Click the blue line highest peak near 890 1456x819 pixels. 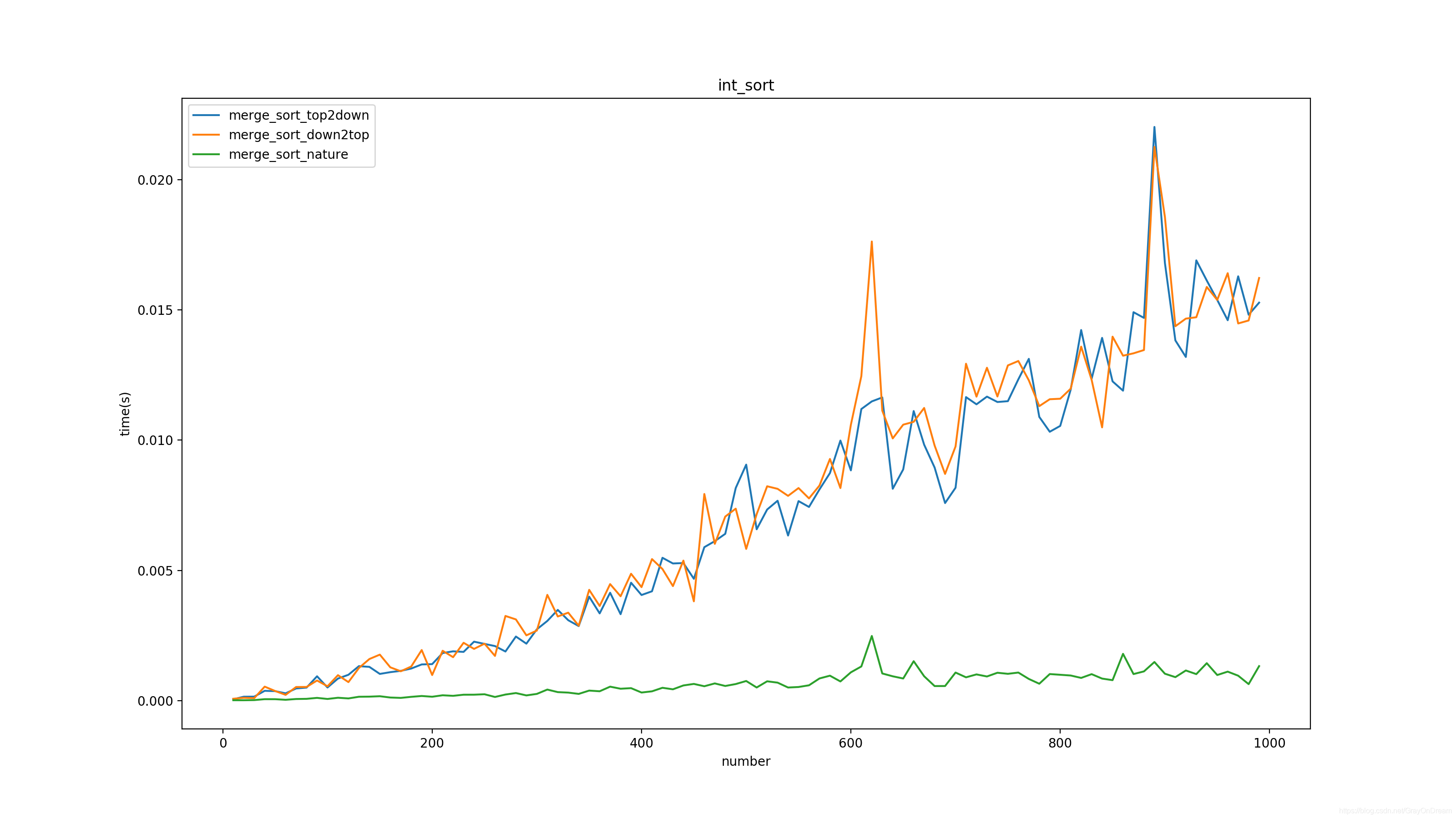pyautogui.click(x=1154, y=127)
